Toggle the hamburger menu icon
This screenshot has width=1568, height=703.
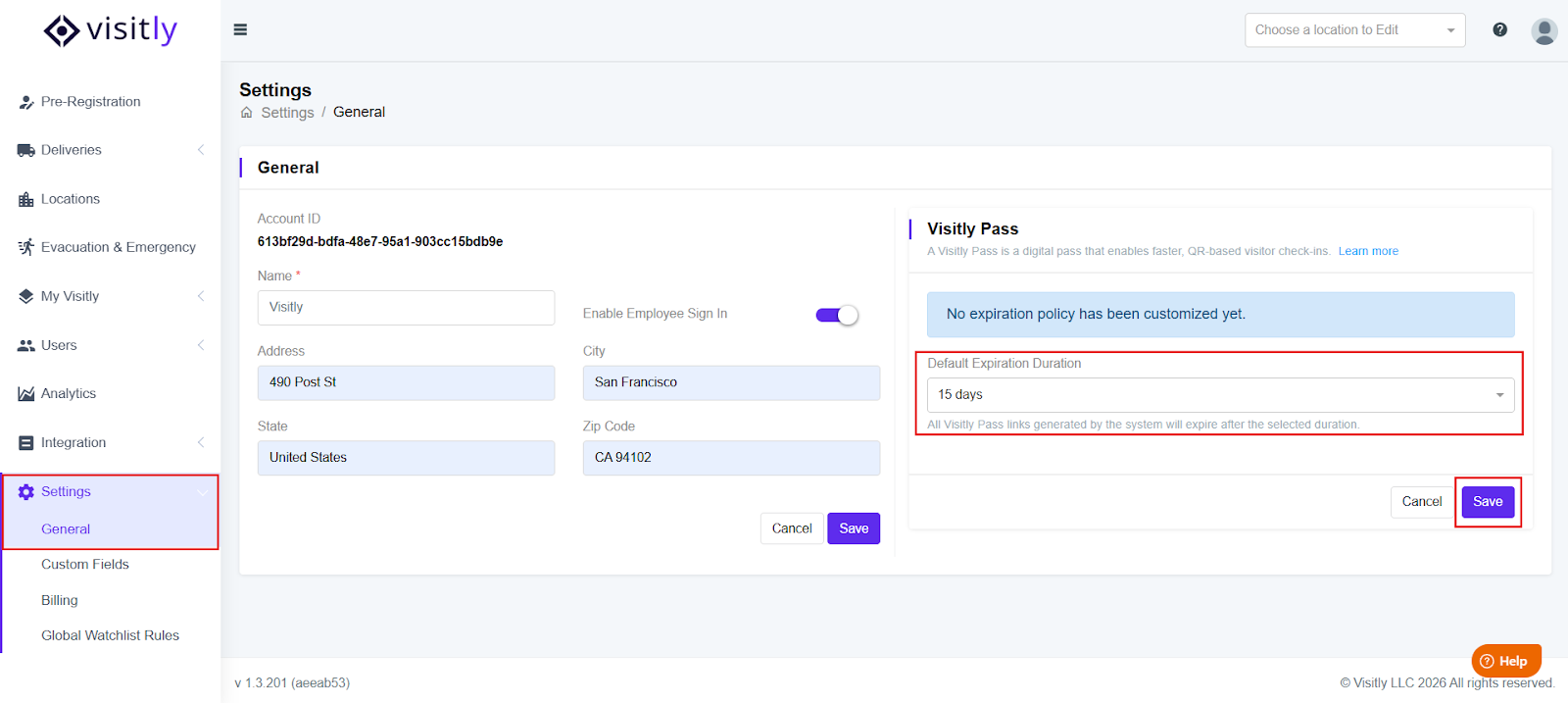pos(240,29)
